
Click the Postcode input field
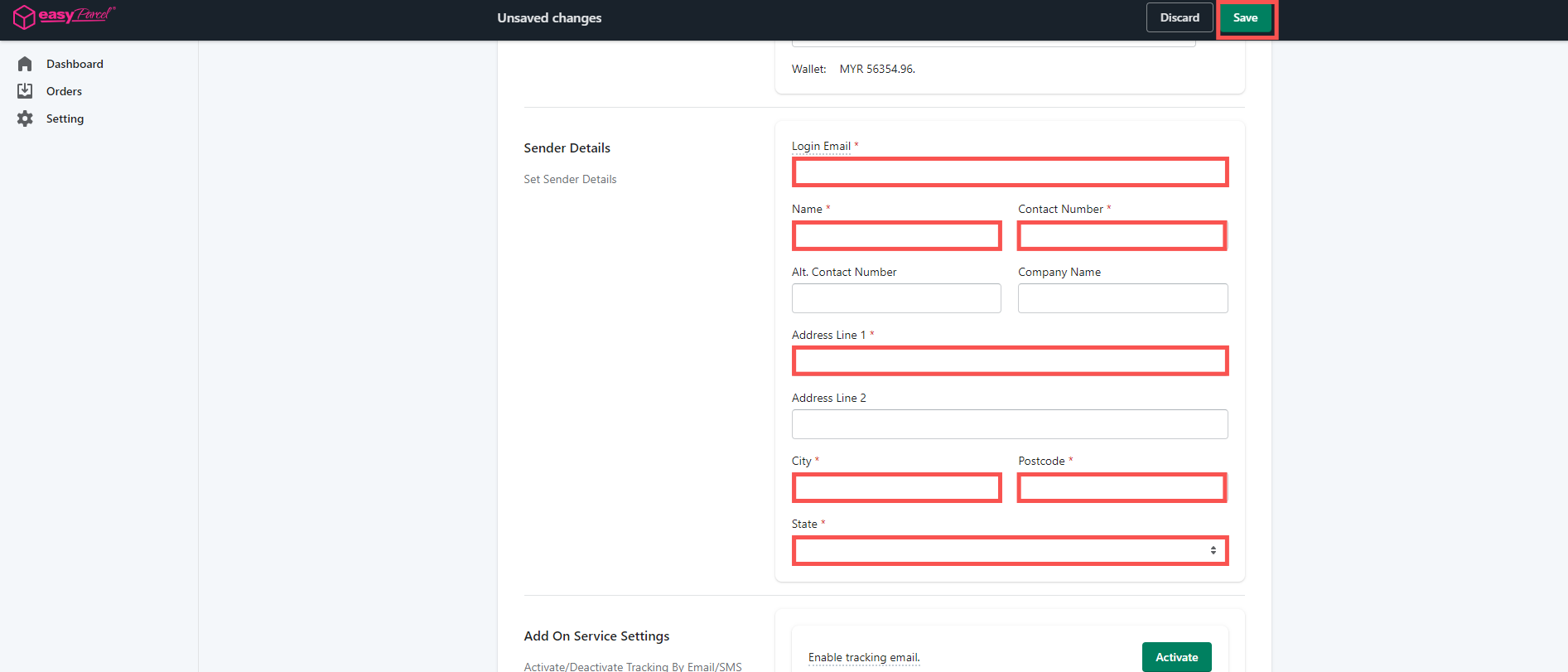1122,487
